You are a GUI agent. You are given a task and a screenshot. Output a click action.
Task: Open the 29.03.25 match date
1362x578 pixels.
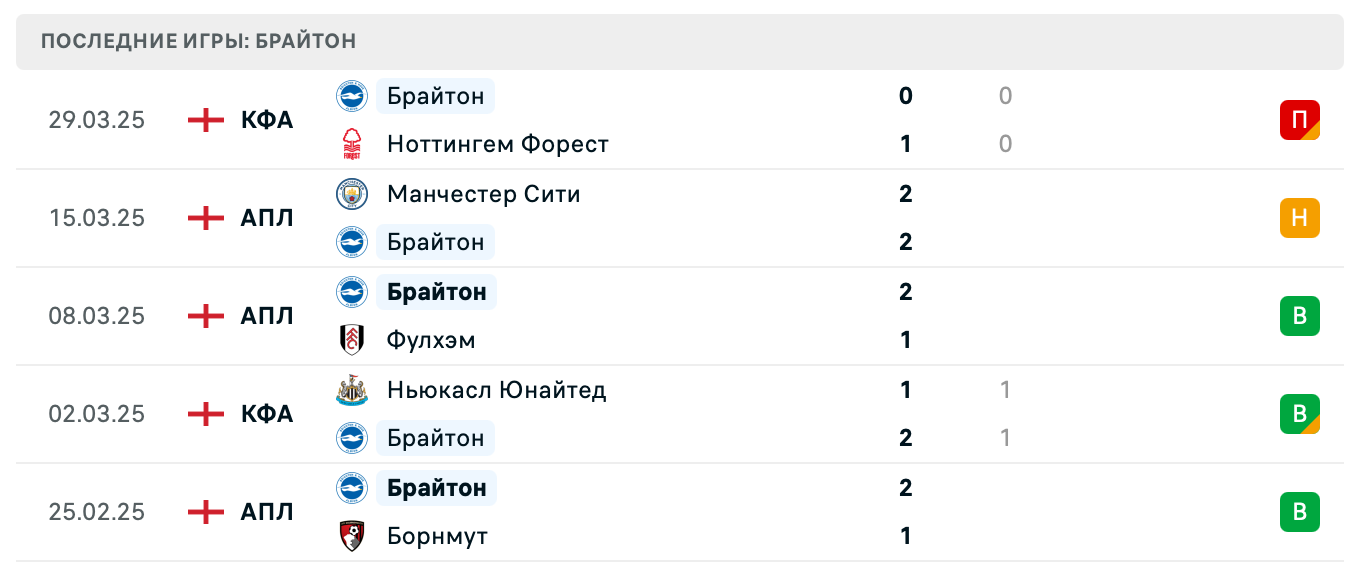point(96,120)
